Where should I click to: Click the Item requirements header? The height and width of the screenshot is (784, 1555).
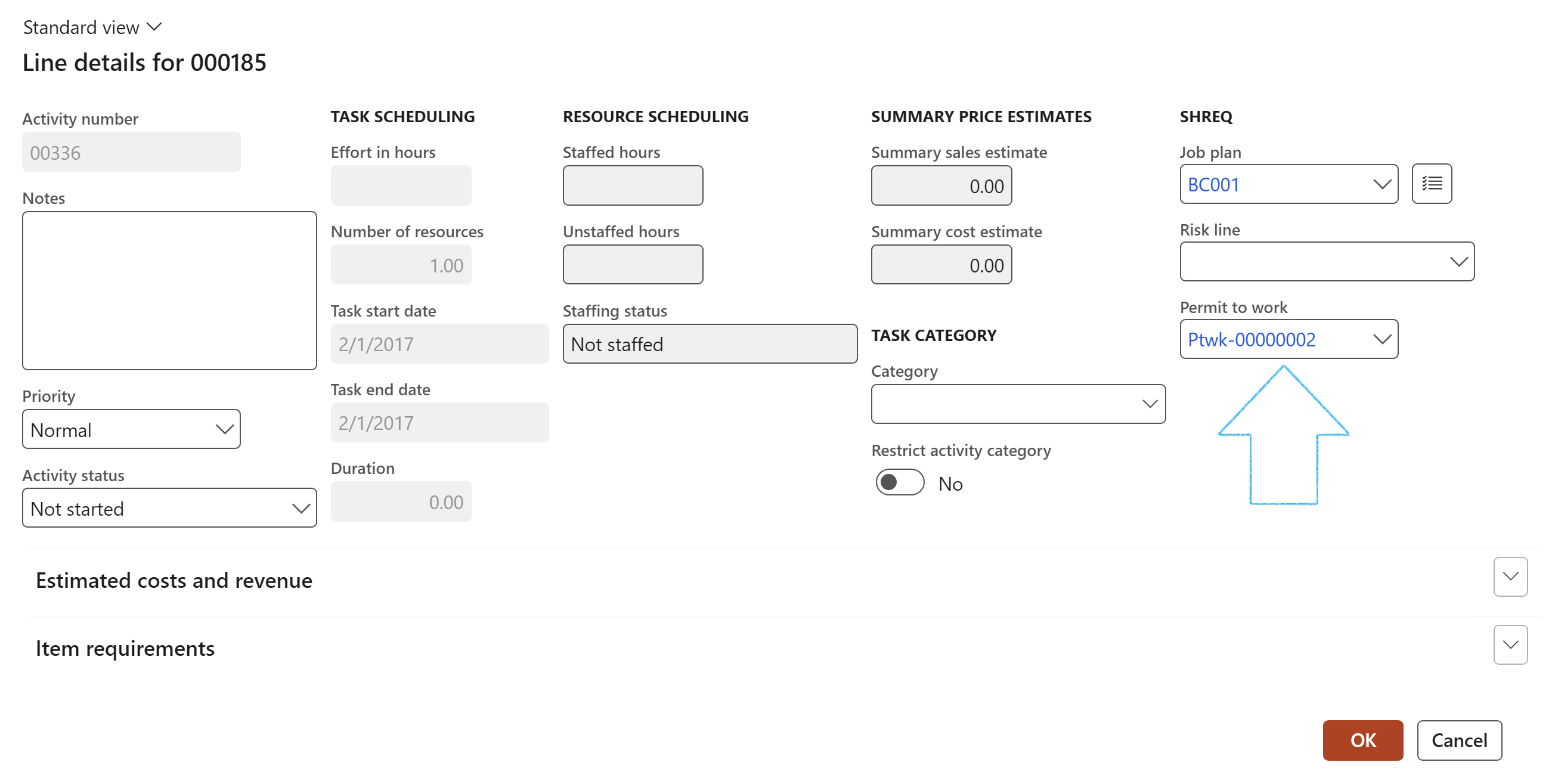coord(125,648)
